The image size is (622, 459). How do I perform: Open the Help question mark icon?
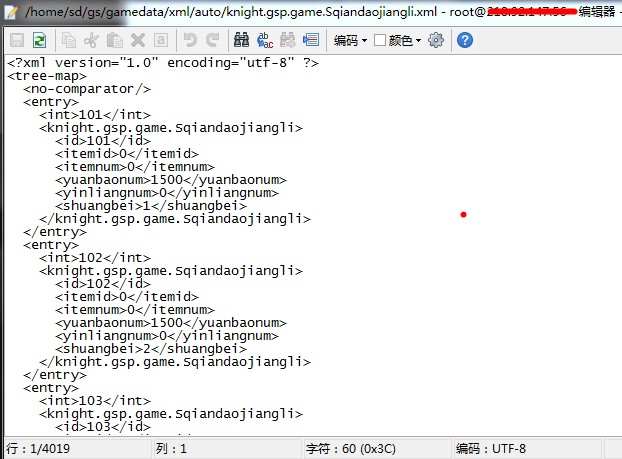(x=465, y=40)
